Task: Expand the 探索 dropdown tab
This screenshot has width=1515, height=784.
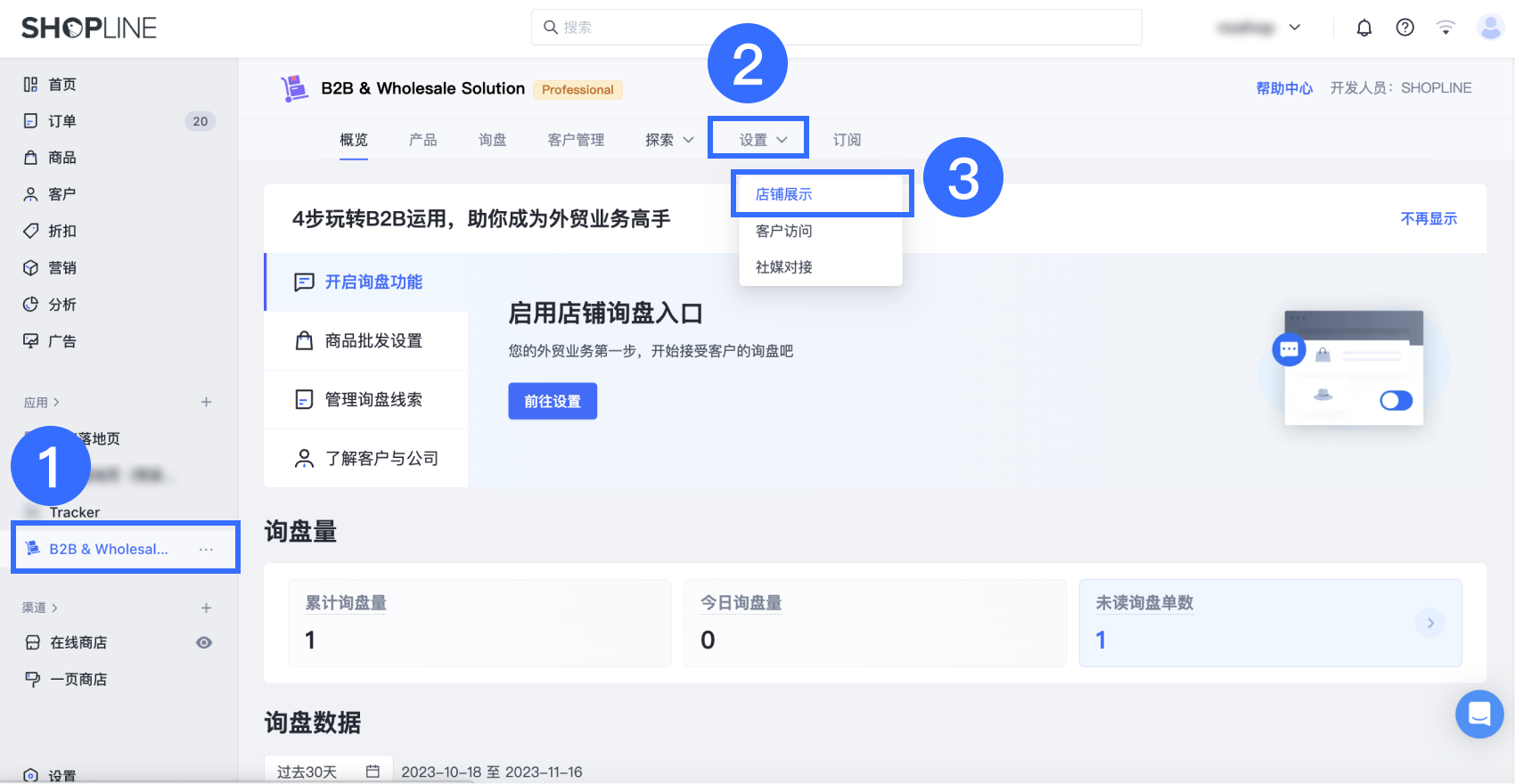Action: tap(669, 140)
